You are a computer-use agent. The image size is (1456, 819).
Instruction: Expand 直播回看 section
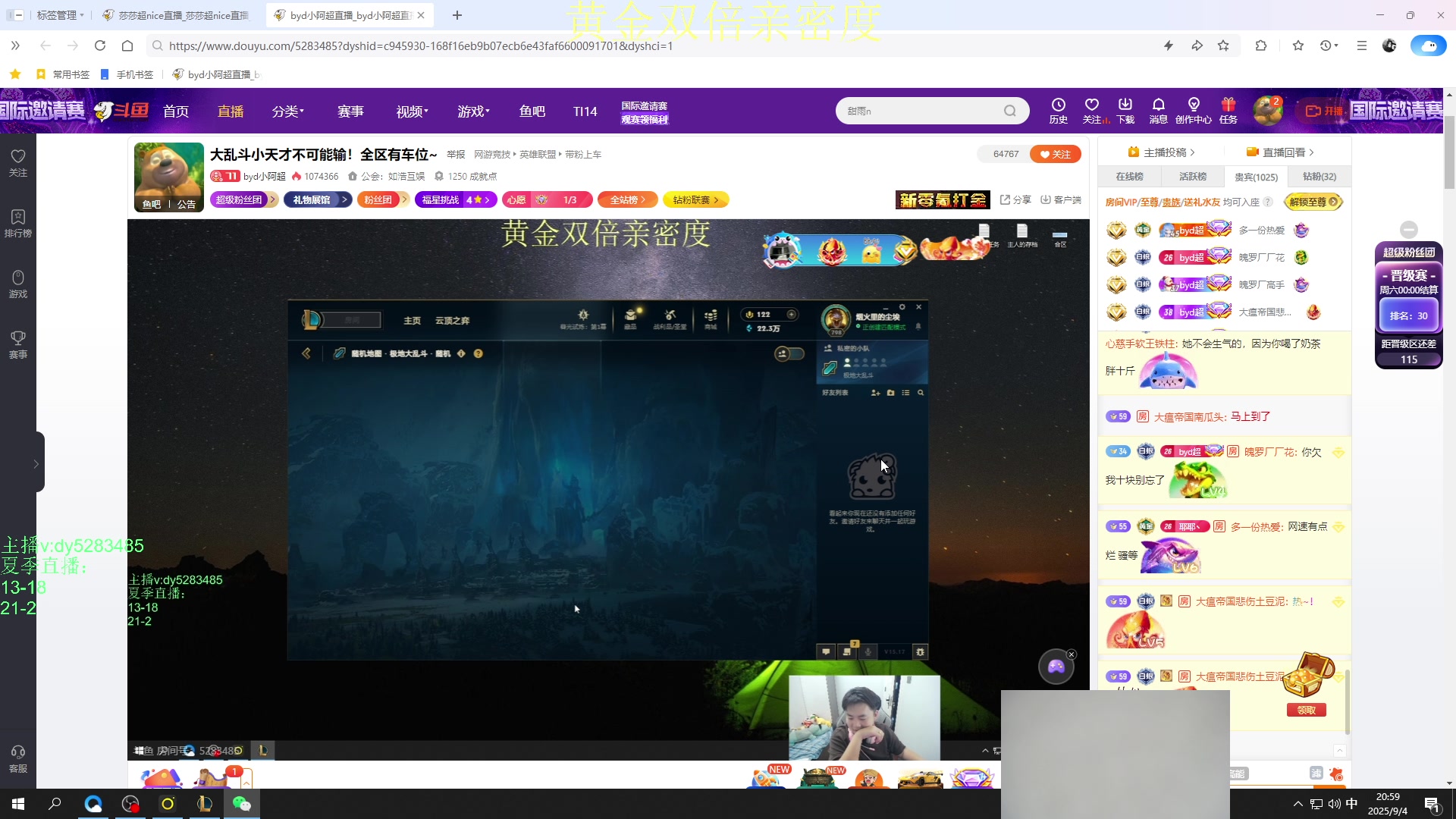click(1280, 152)
